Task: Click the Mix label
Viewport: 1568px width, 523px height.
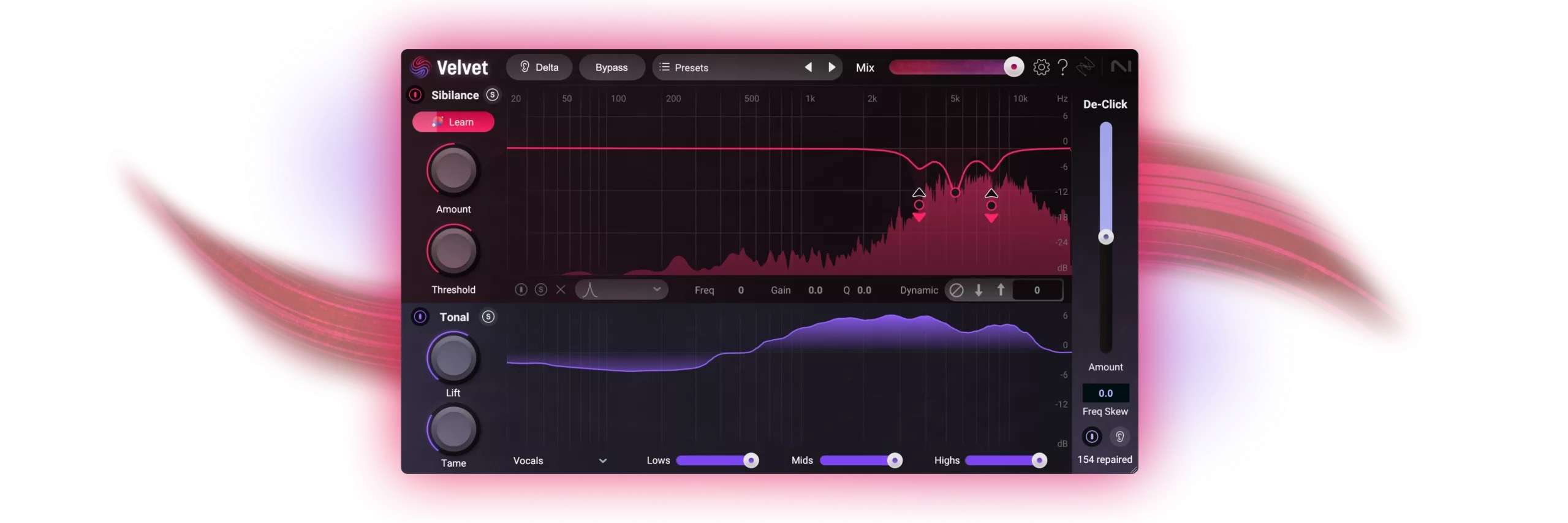Action: click(865, 67)
